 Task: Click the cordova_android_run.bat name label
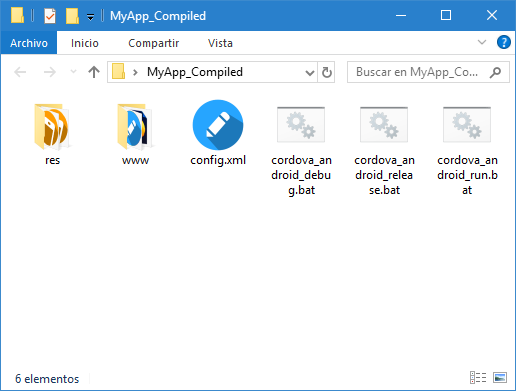tap(467, 175)
